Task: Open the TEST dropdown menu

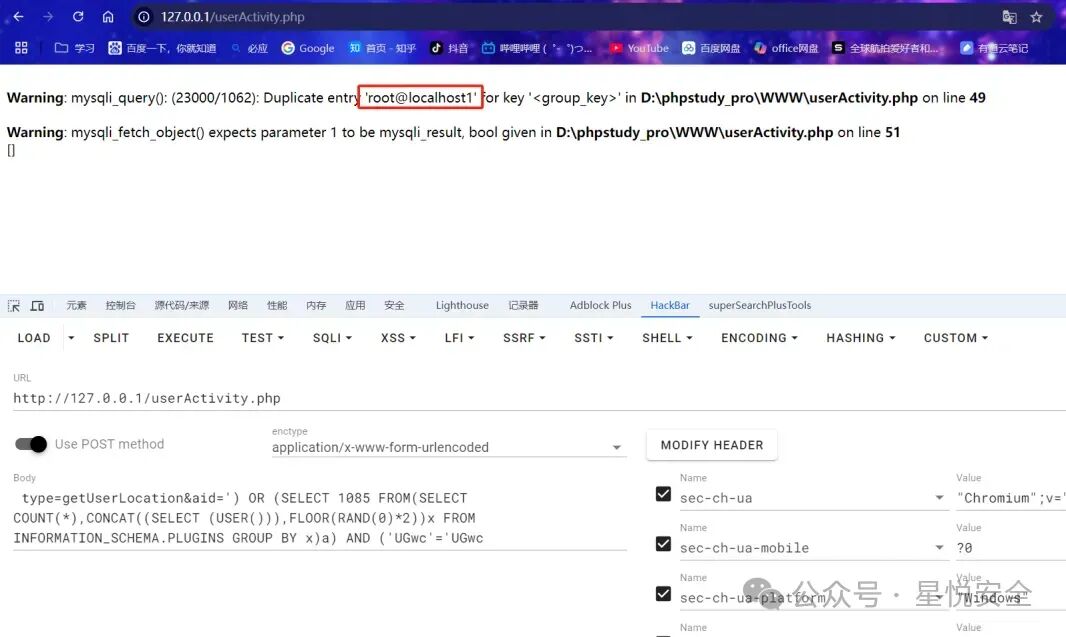Action: pyautogui.click(x=262, y=338)
